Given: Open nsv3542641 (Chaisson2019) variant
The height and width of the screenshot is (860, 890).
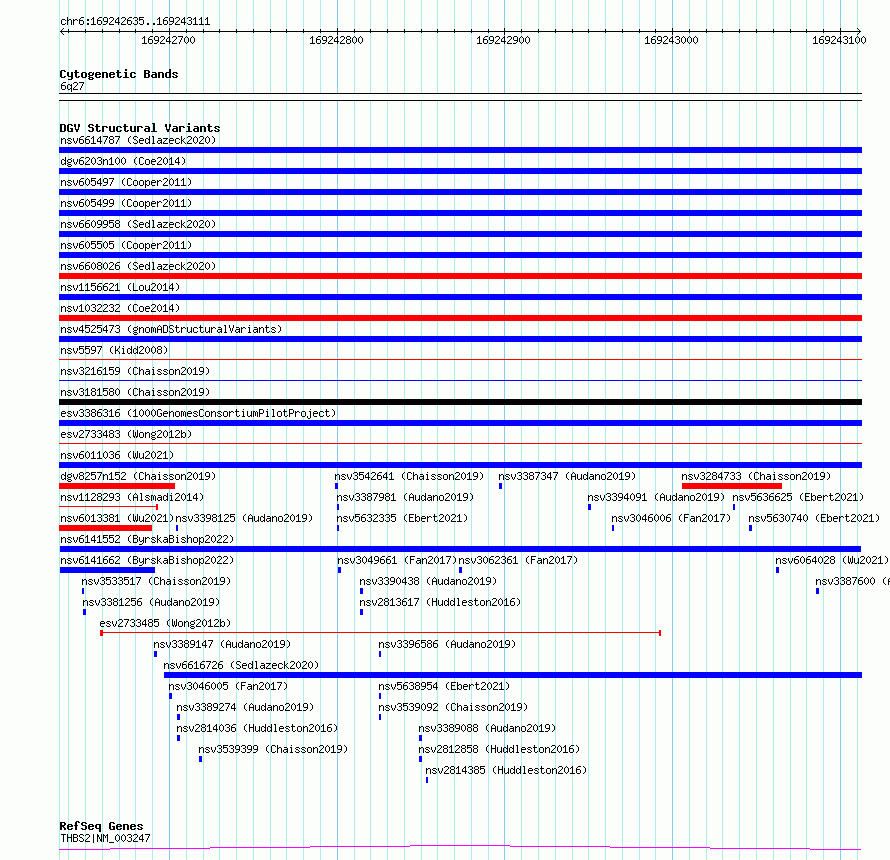Looking at the screenshot, I should [409, 476].
